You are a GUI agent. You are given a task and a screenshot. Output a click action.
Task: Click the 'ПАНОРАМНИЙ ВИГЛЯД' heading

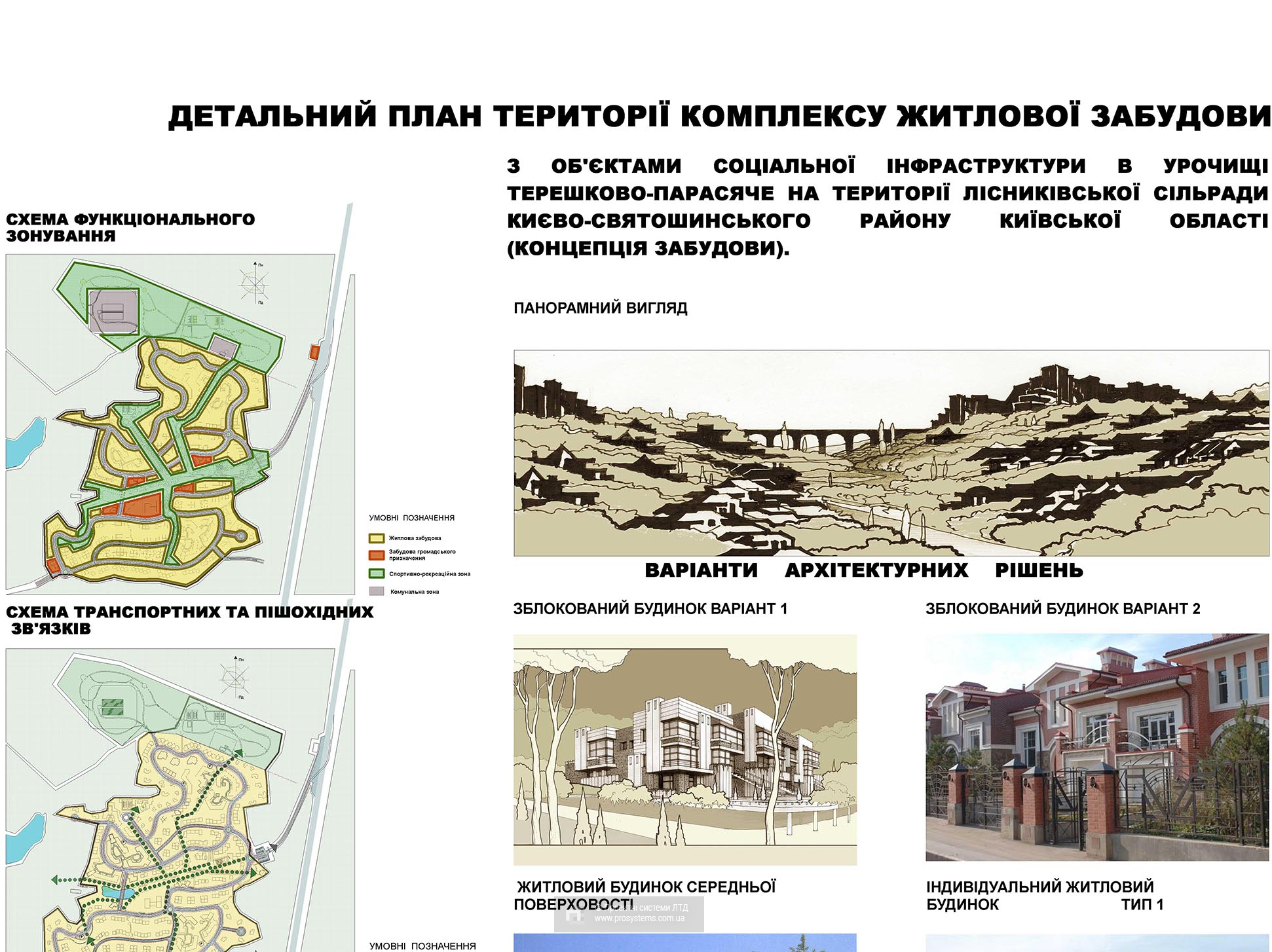pos(600,308)
